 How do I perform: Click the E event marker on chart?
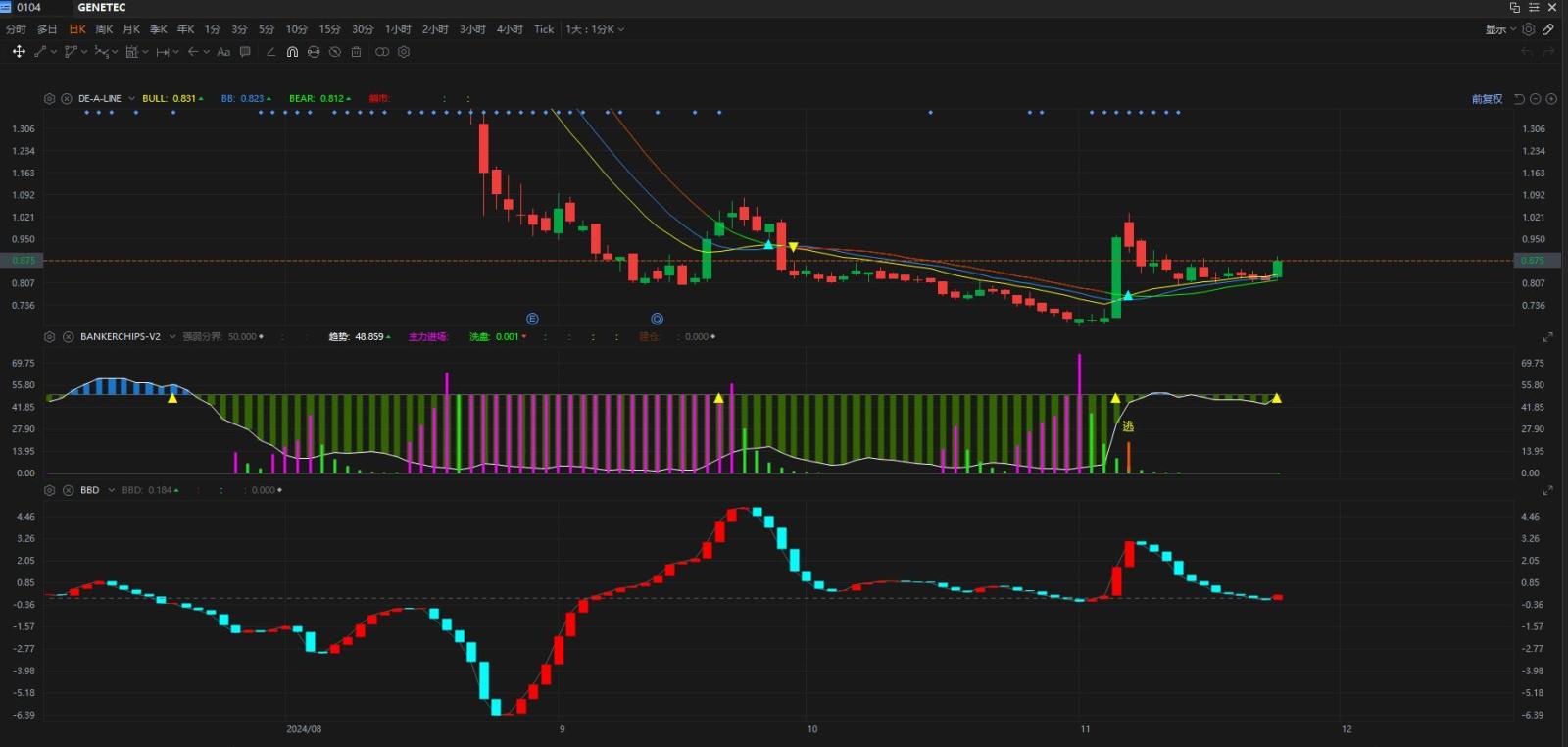point(532,319)
